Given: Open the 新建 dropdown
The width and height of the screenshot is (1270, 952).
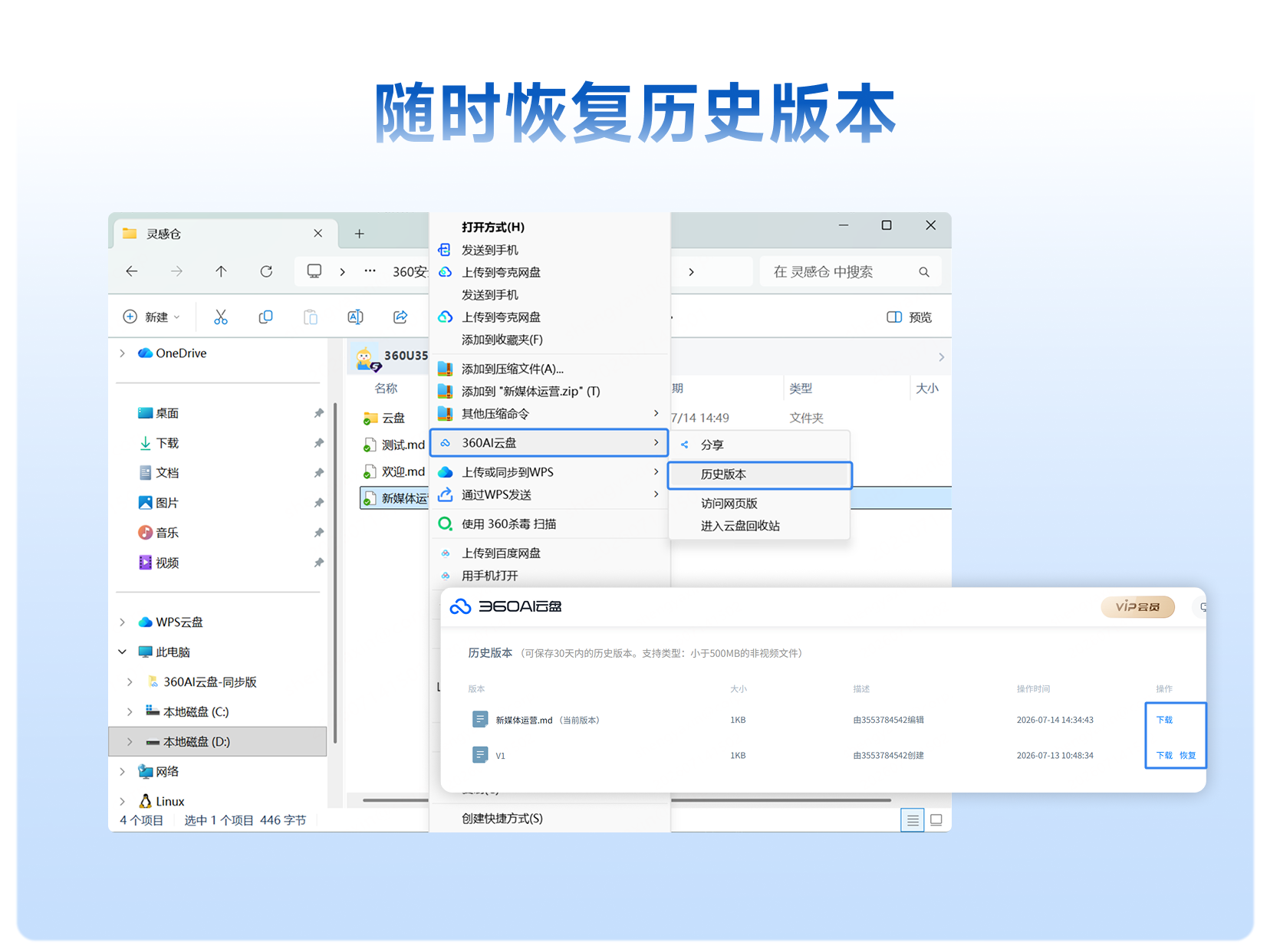Looking at the screenshot, I should [152, 317].
